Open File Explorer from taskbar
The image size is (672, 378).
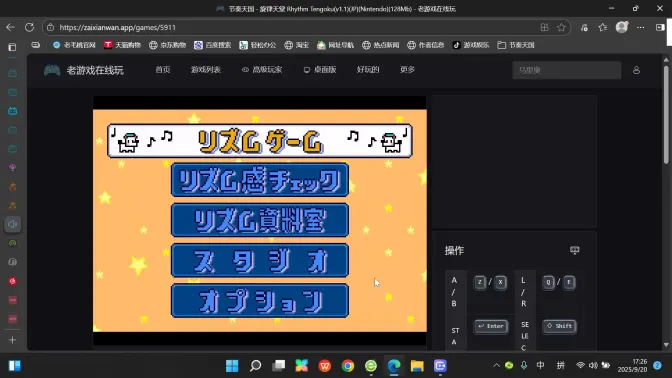tap(417, 366)
